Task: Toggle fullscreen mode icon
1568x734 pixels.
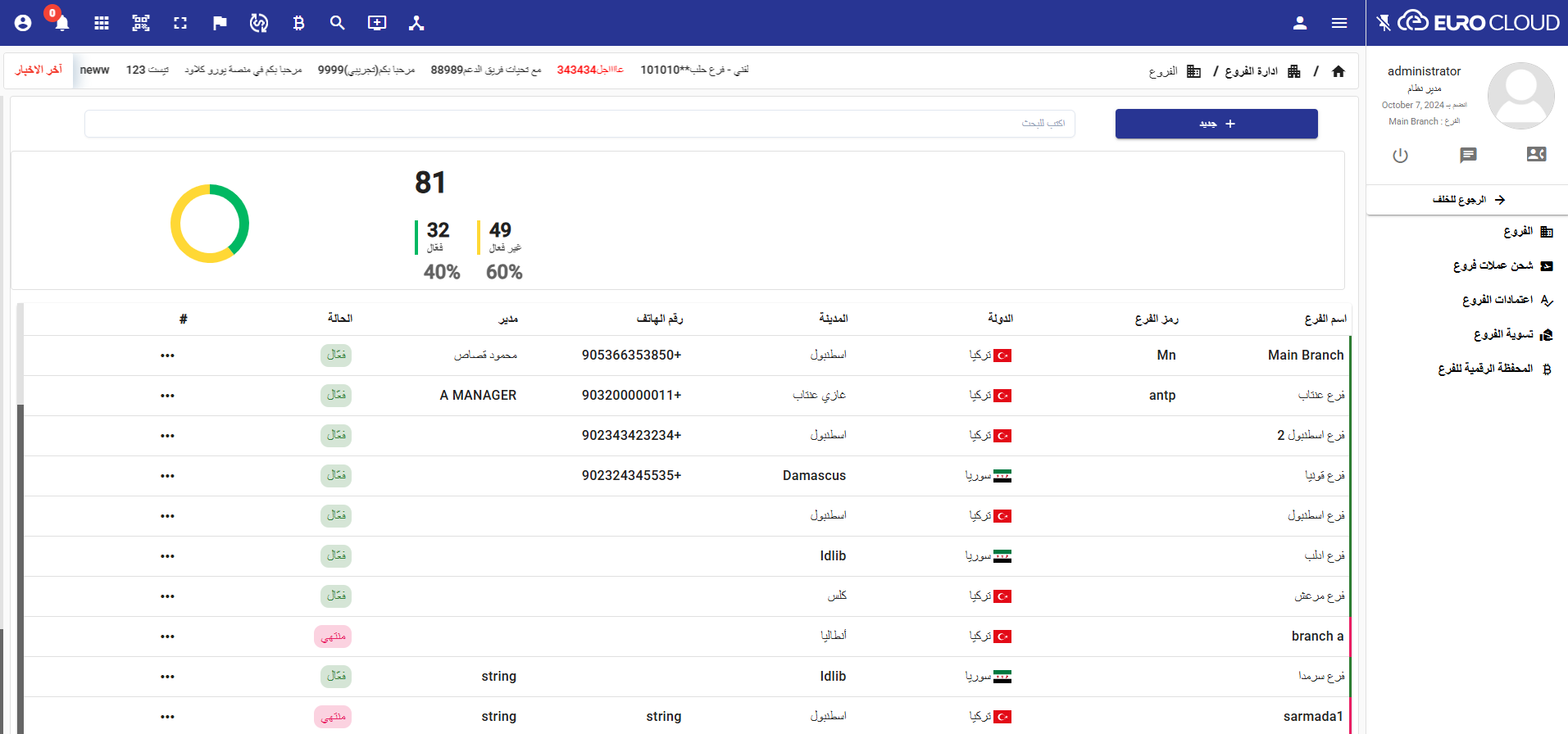Action: 180,23
